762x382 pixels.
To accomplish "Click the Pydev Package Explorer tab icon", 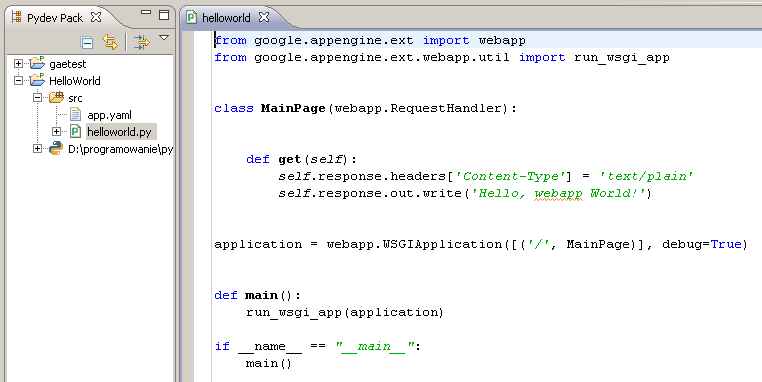I will coord(17,17).
